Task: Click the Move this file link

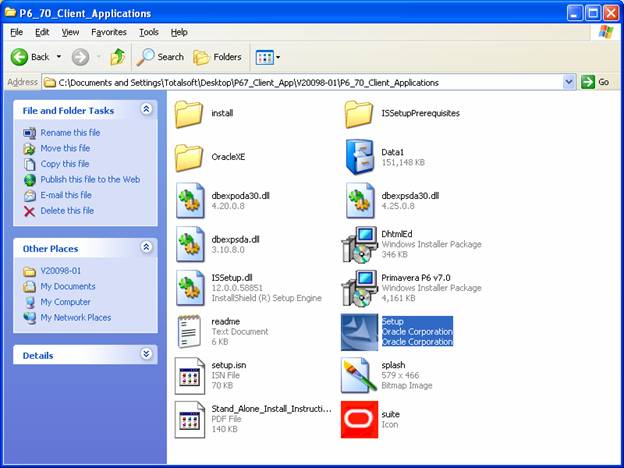Action: tap(65, 148)
